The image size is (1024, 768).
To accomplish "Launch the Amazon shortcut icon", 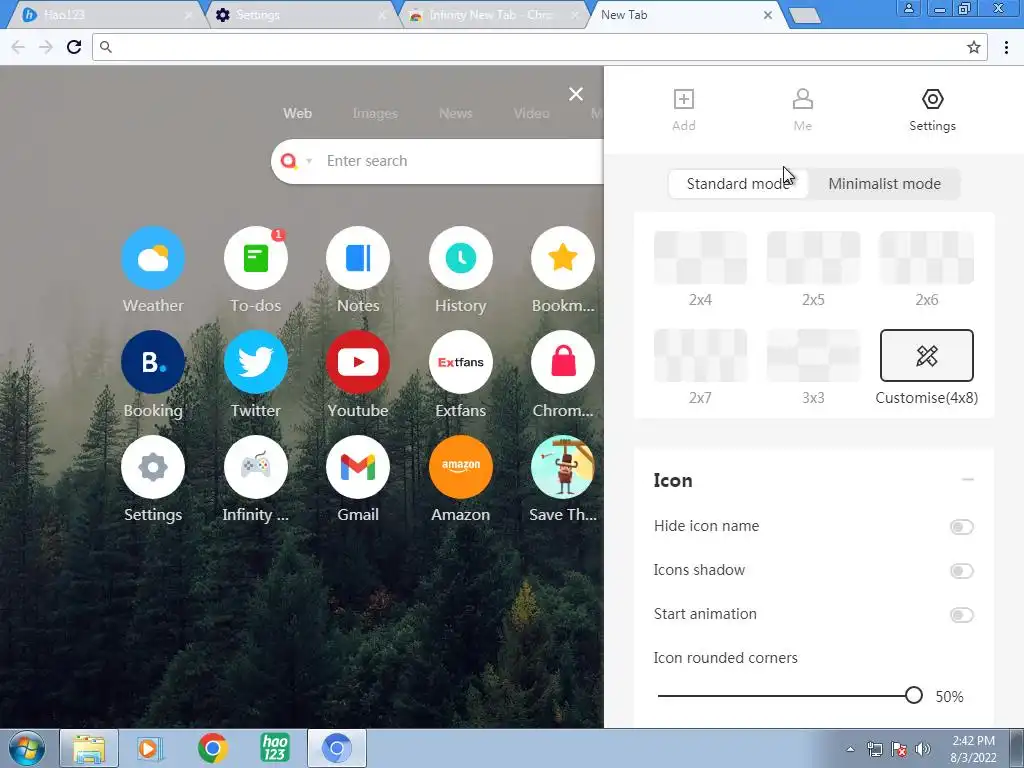I will [460, 467].
